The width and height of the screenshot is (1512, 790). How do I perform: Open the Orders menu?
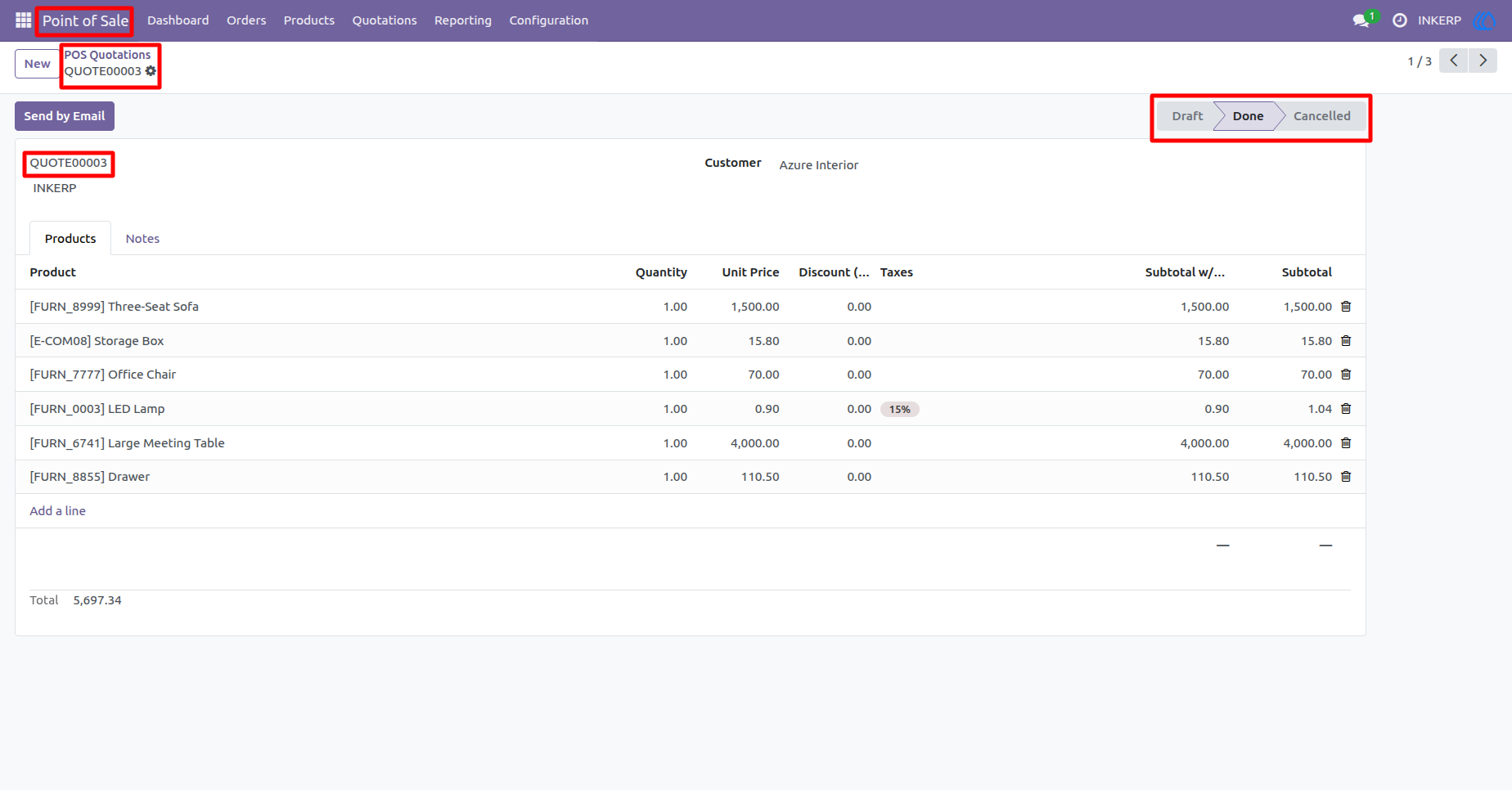(x=246, y=20)
